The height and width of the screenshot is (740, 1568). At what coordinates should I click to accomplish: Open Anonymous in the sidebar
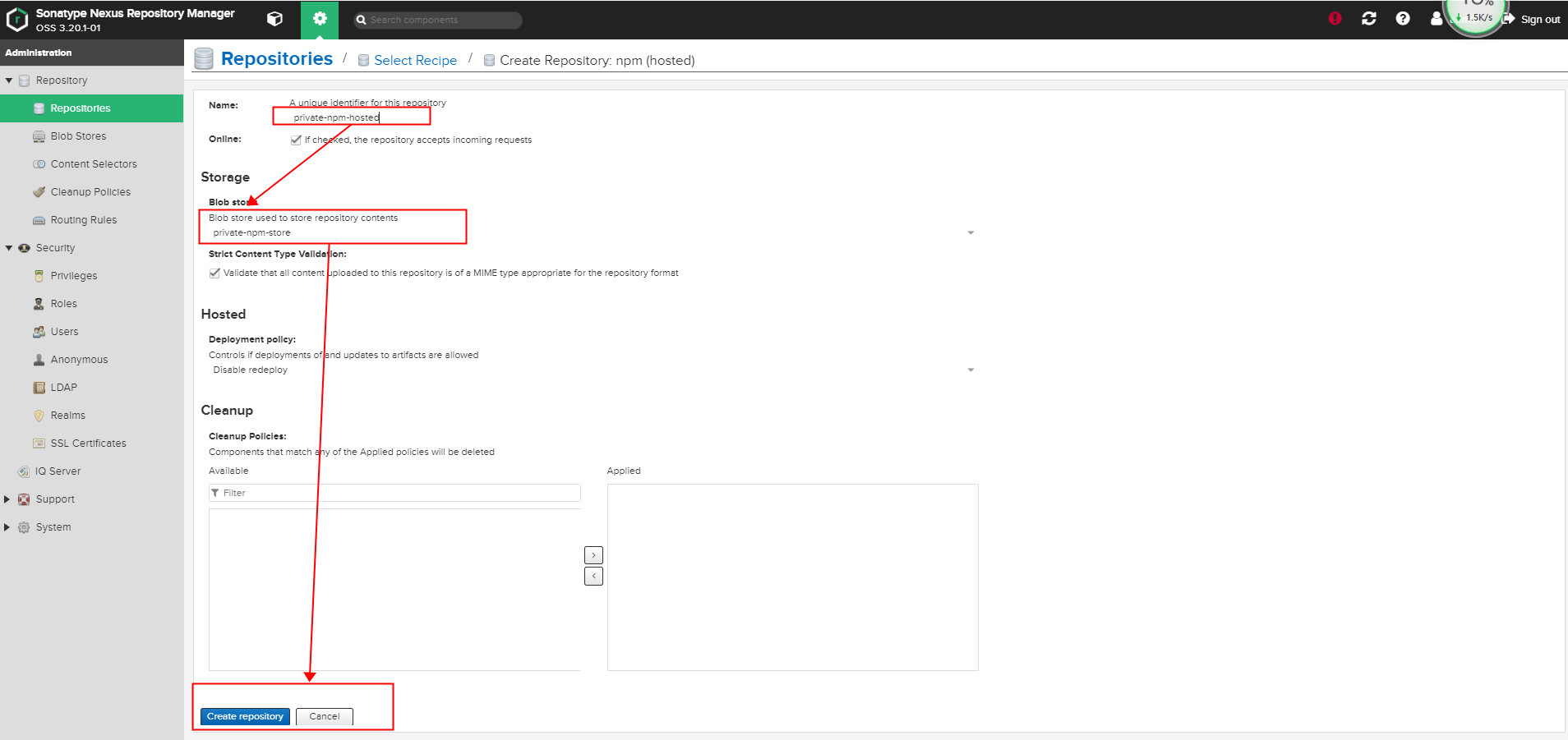[91, 360]
